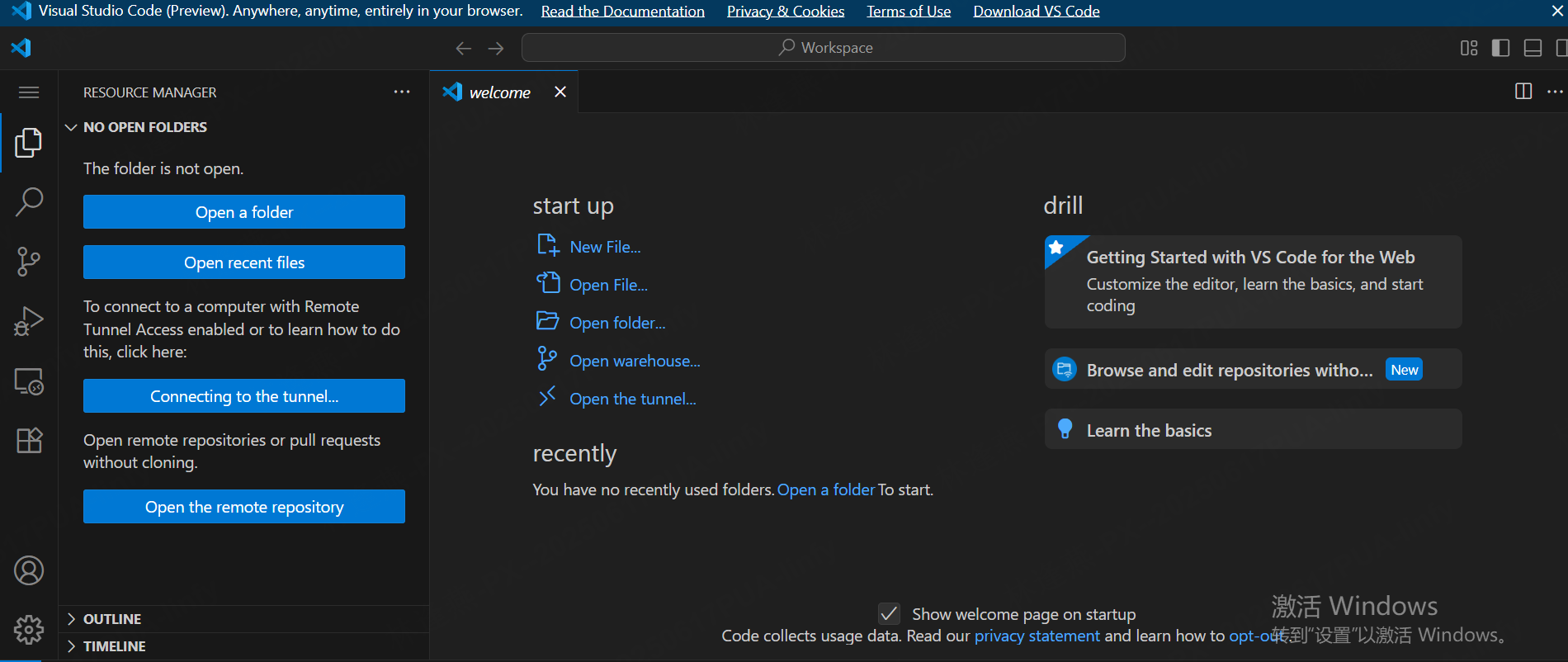This screenshot has height=662, width=1568.
Task: Open the Manage settings gear
Action: pyautogui.click(x=29, y=630)
